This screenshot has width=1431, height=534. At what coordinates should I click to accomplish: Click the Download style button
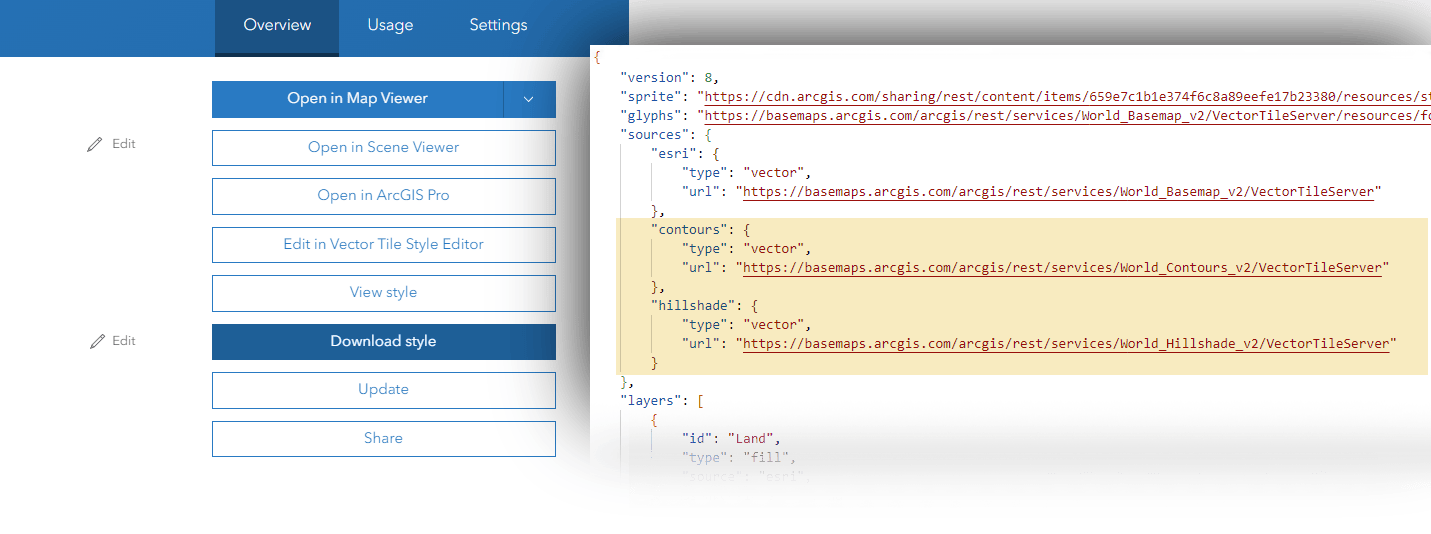(x=384, y=341)
